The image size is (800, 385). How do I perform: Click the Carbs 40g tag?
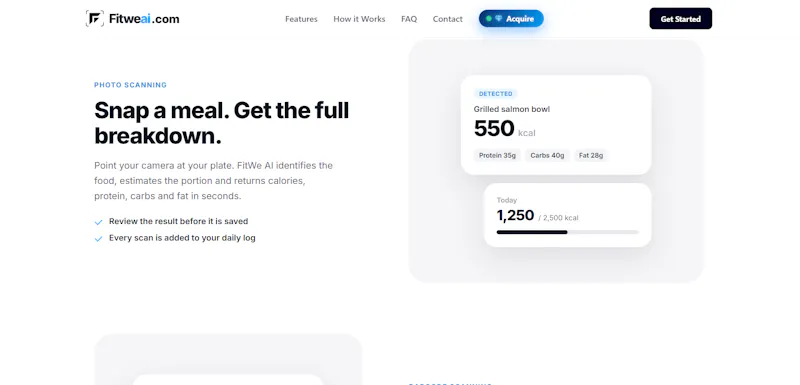[547, 156]
